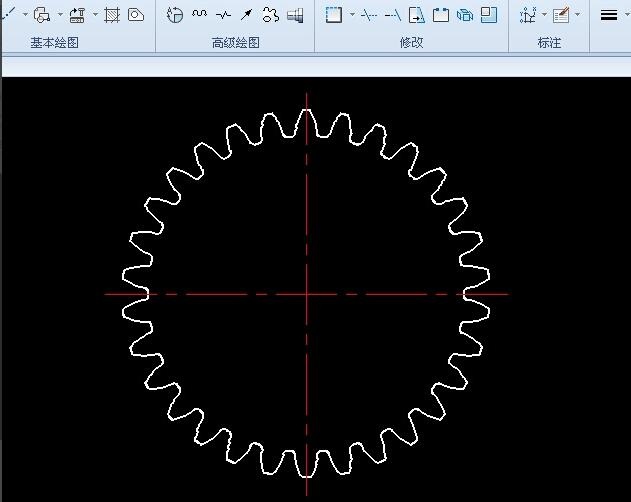Image resolution: width=631 pixels, height=502 pixels.
Task: Click the irregular closed curve icon
Action: tap(270, 15)
